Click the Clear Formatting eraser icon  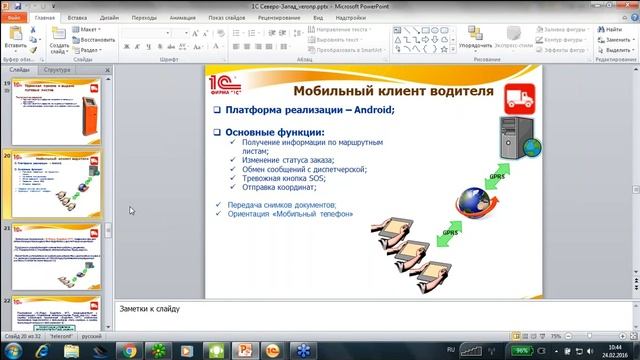point(221,33)
